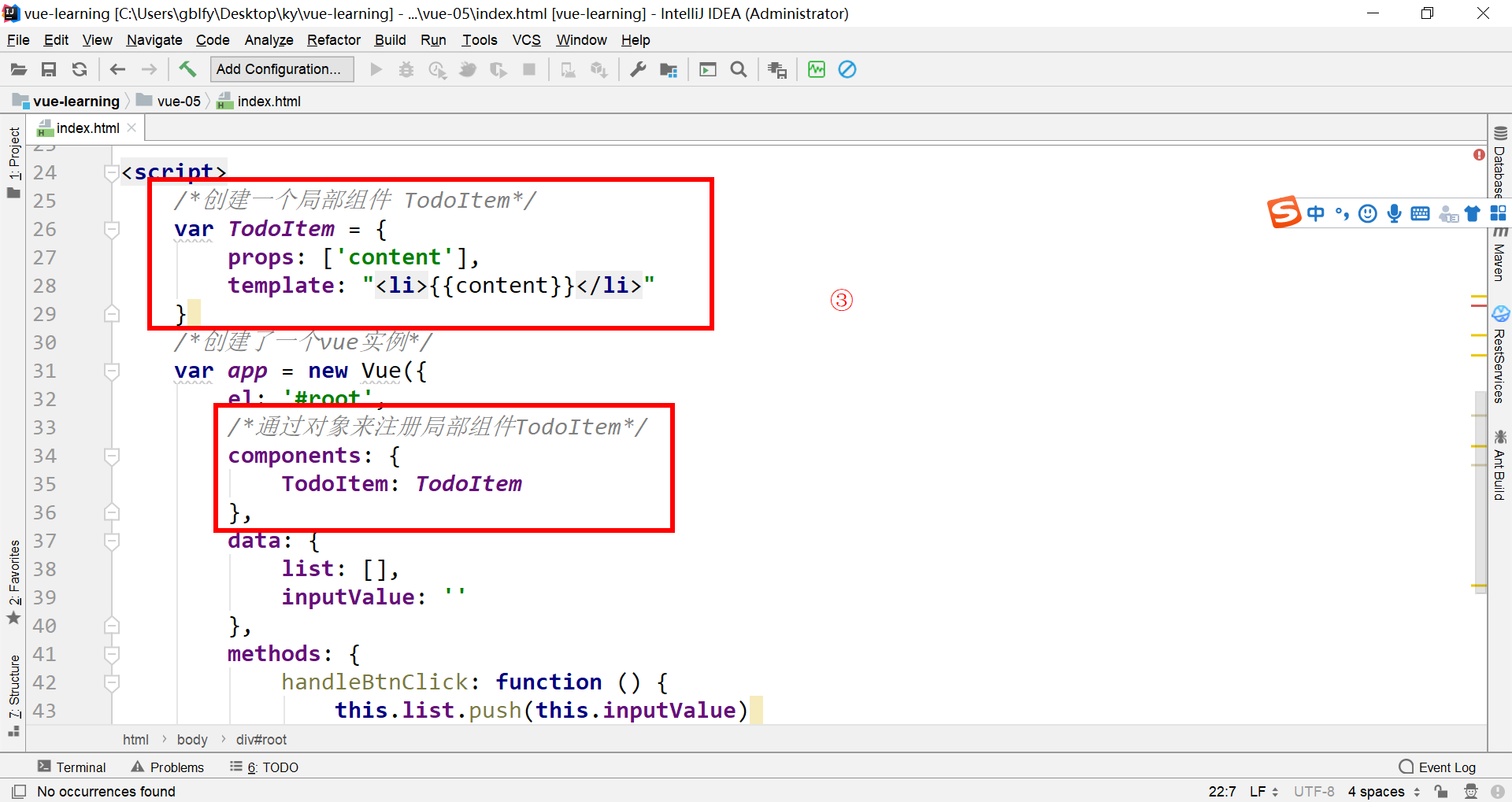
Task: Toggle Chinese/English input mode in Sogou bar
Action: (x=1316, y=213)
